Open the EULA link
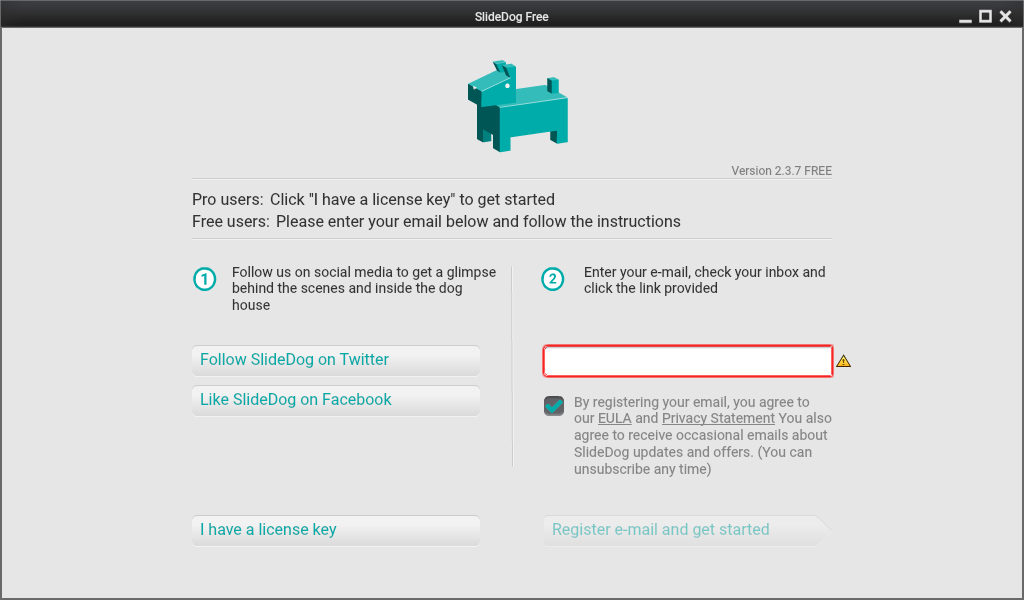This screenshot has width=1024, height=600. tap(614, 418)
